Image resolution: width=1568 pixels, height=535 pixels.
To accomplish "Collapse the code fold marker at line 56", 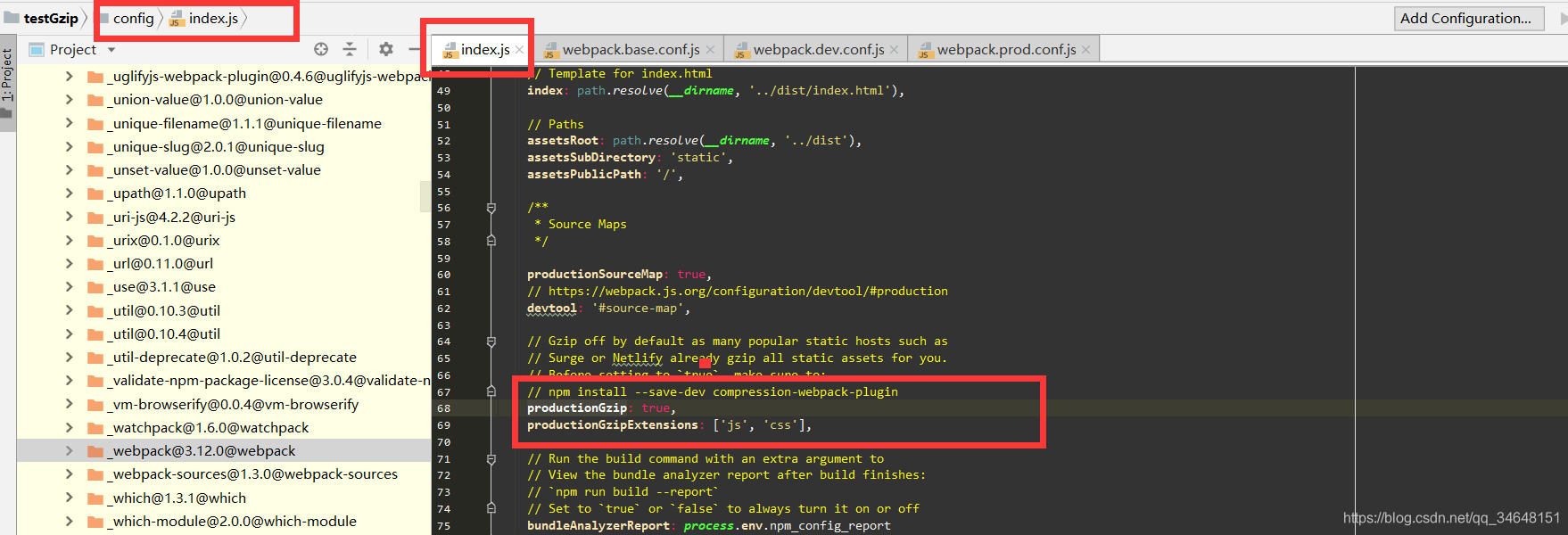I will click(x=491, y=208).
